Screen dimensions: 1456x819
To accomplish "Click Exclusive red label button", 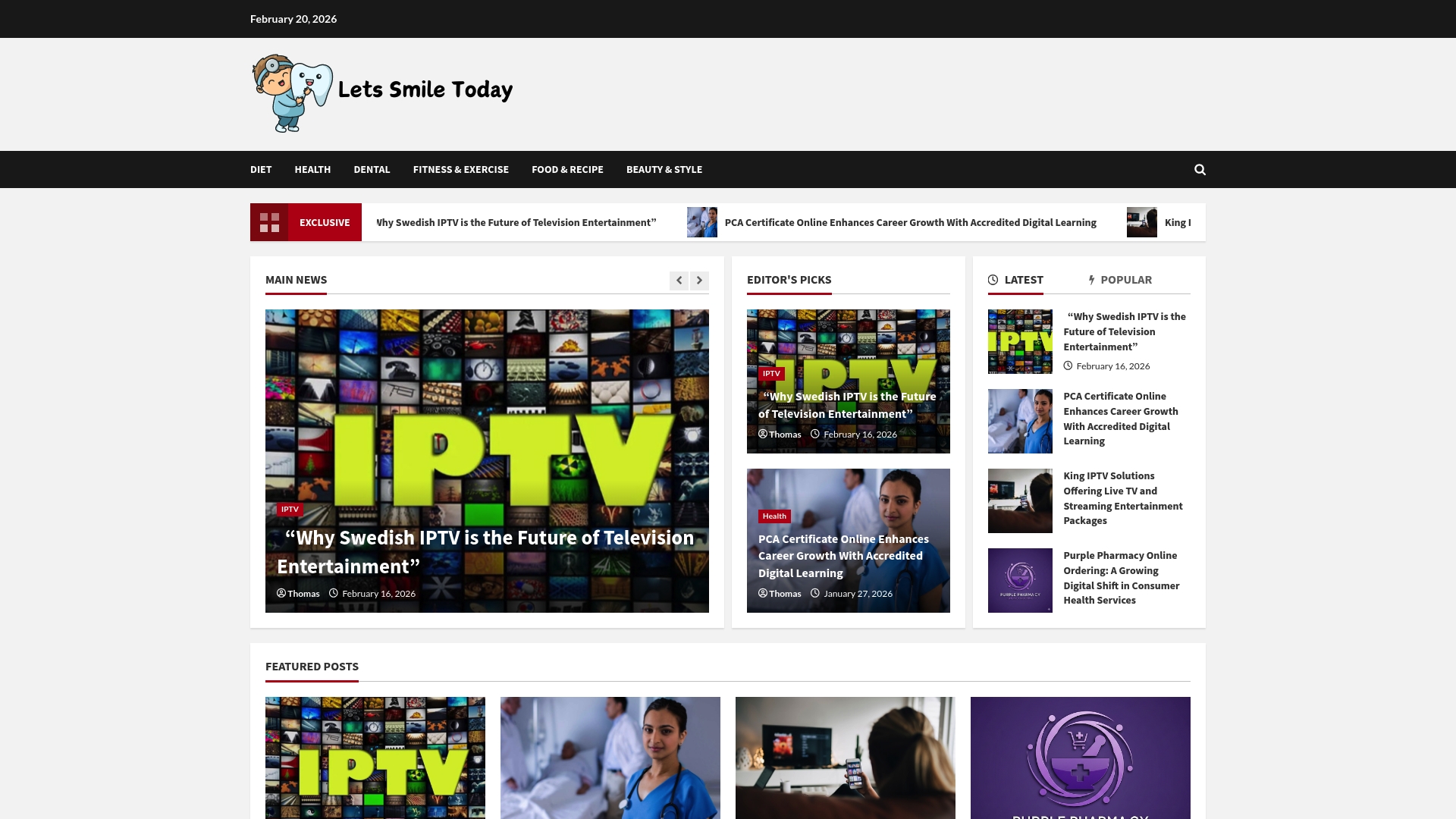I will click(x=325, y=222).
